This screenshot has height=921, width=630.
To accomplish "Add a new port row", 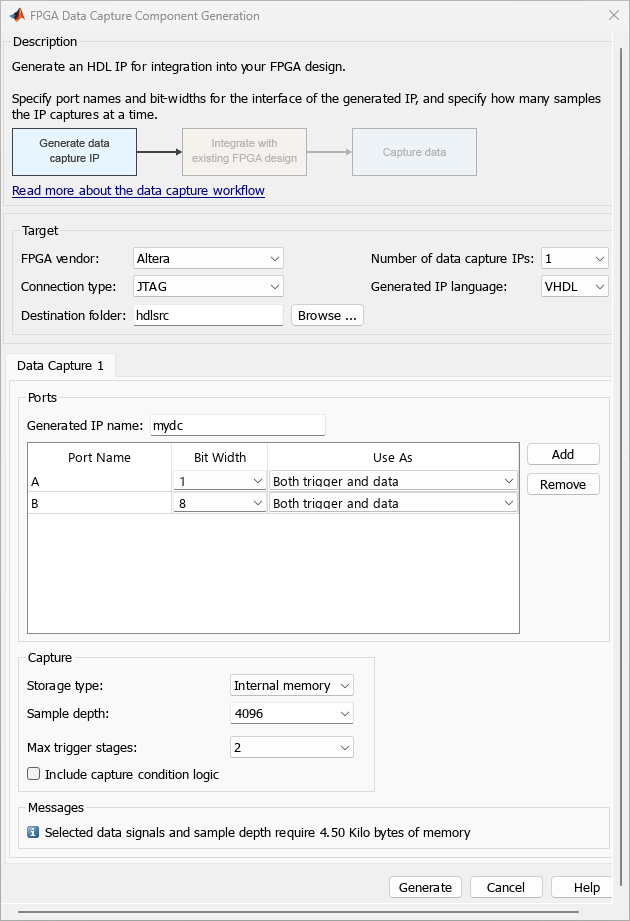I will [x=563, y=454].
